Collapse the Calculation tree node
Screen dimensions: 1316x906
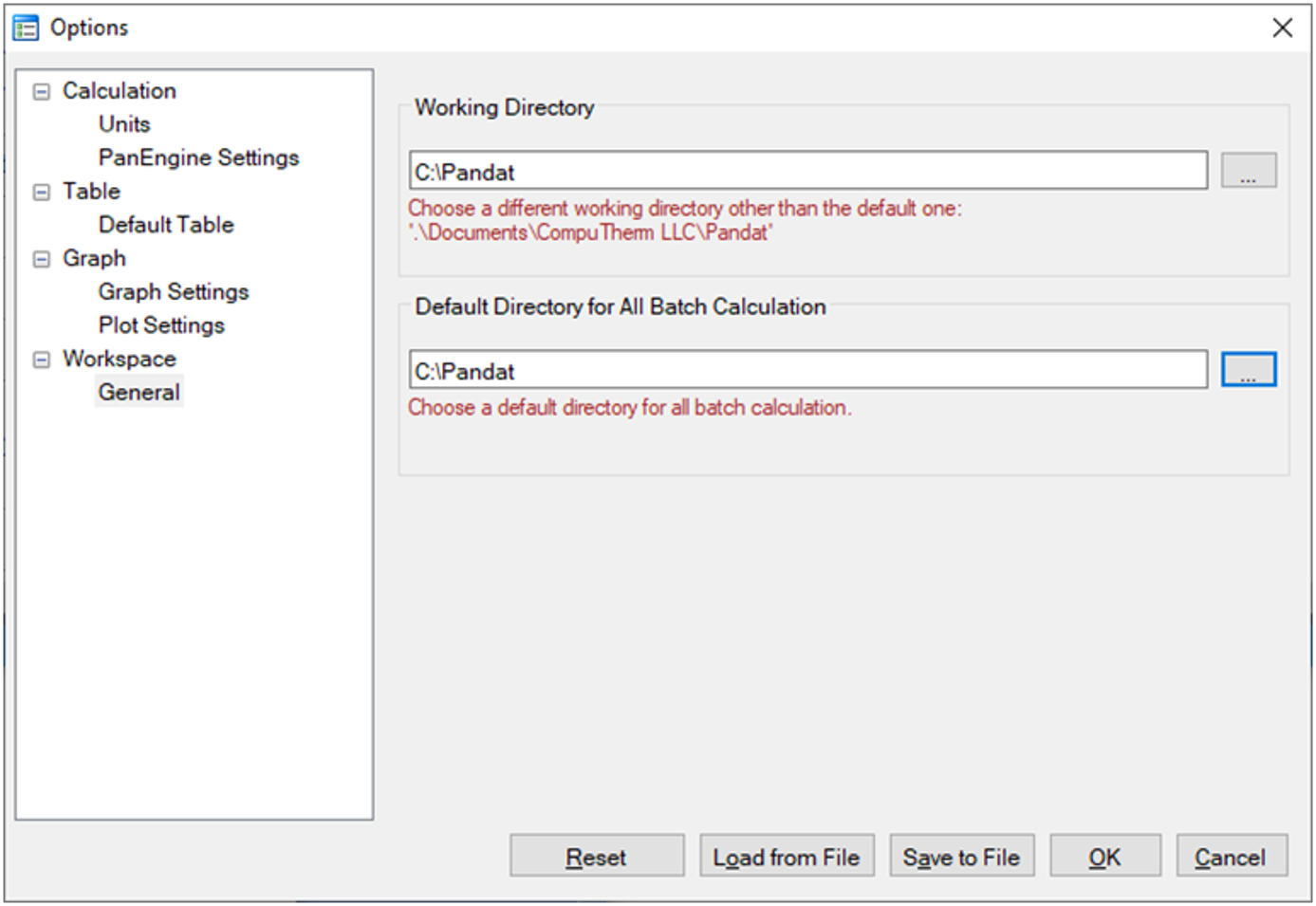pos(42,92)
